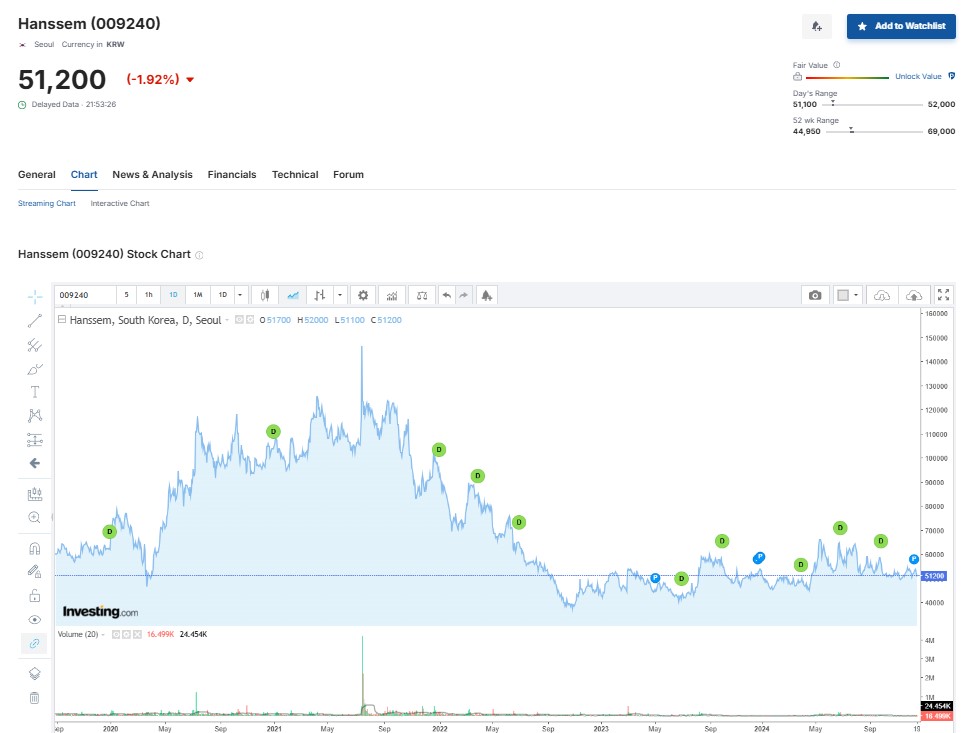The width and height of the screenshot is (962, 733).
Task: Click the symbol input field 009240
Action: click(85, 295)
